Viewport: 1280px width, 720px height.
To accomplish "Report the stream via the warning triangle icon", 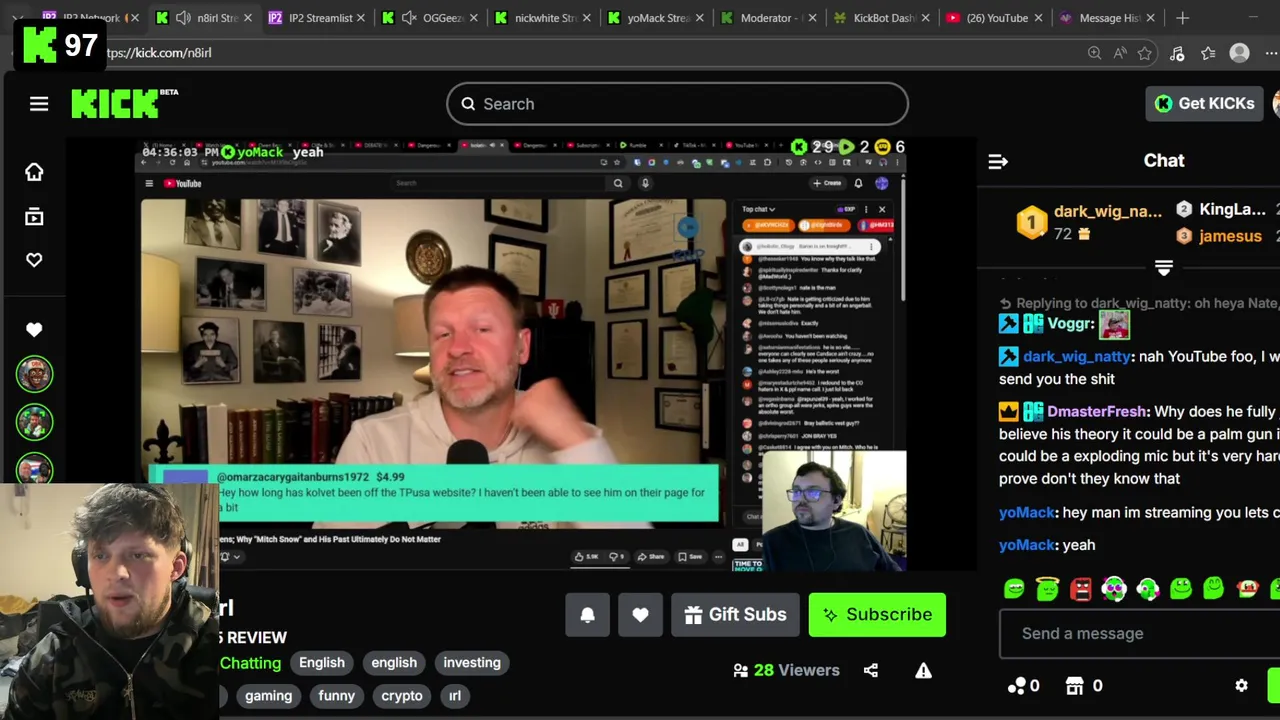I will (x=923, y=670).
